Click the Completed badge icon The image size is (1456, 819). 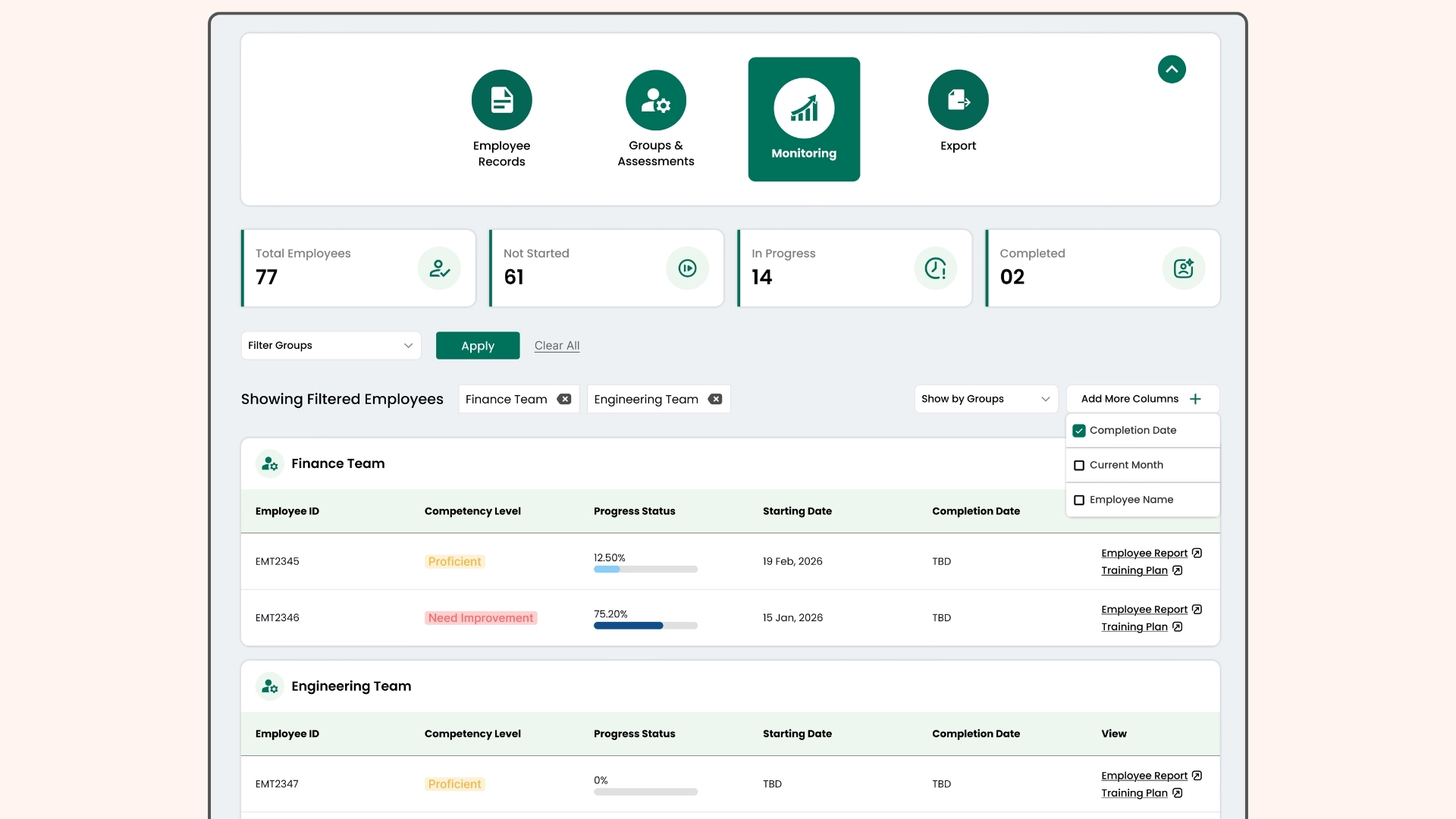1183,268
